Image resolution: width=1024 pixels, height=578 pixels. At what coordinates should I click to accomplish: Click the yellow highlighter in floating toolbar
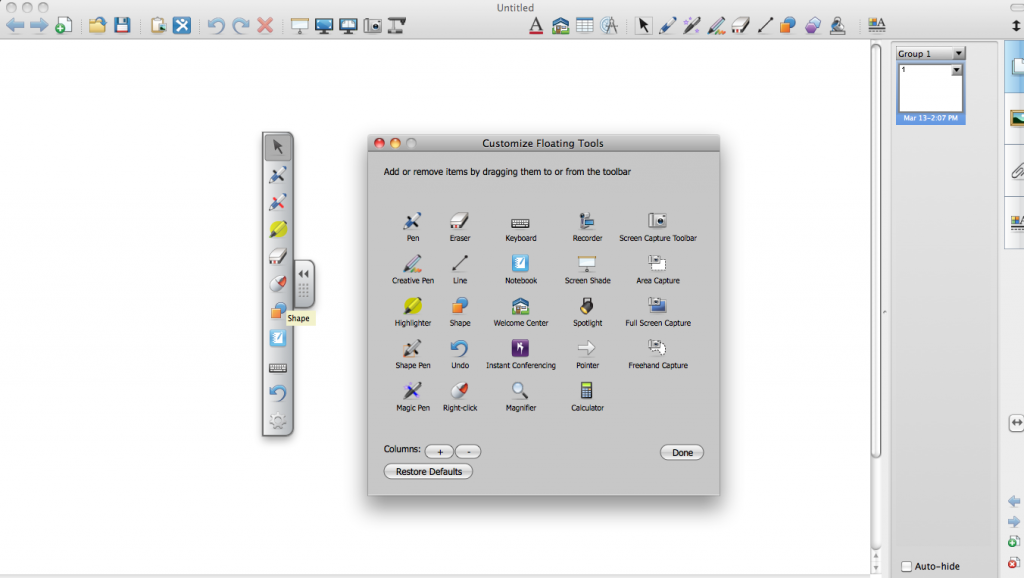click(278, 230)
